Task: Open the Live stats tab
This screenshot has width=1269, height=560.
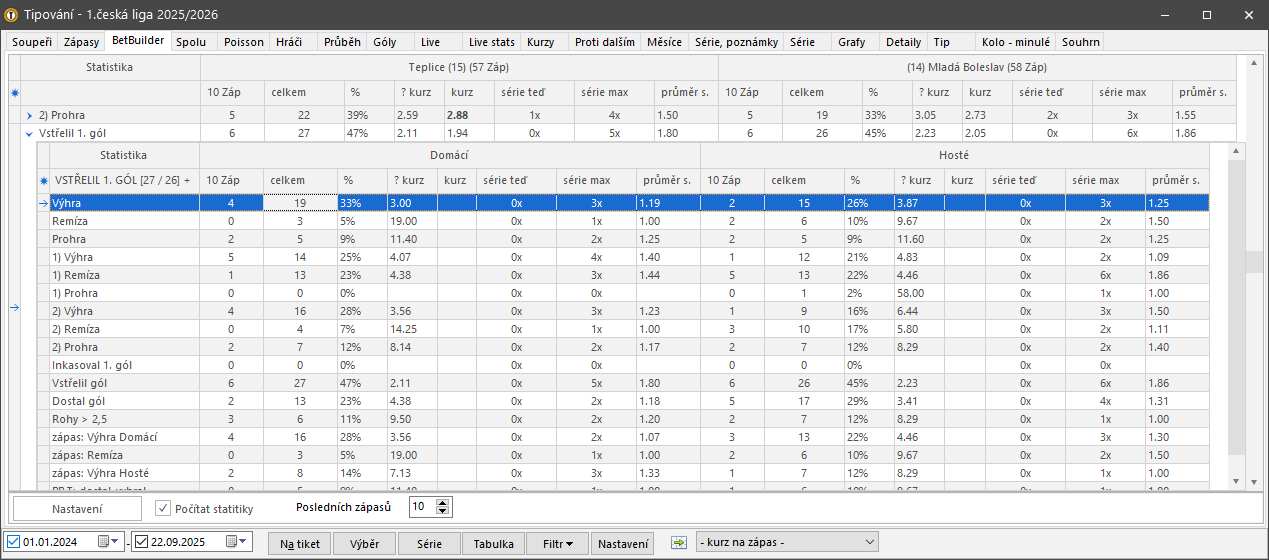Action: click(x=491, y=42)
